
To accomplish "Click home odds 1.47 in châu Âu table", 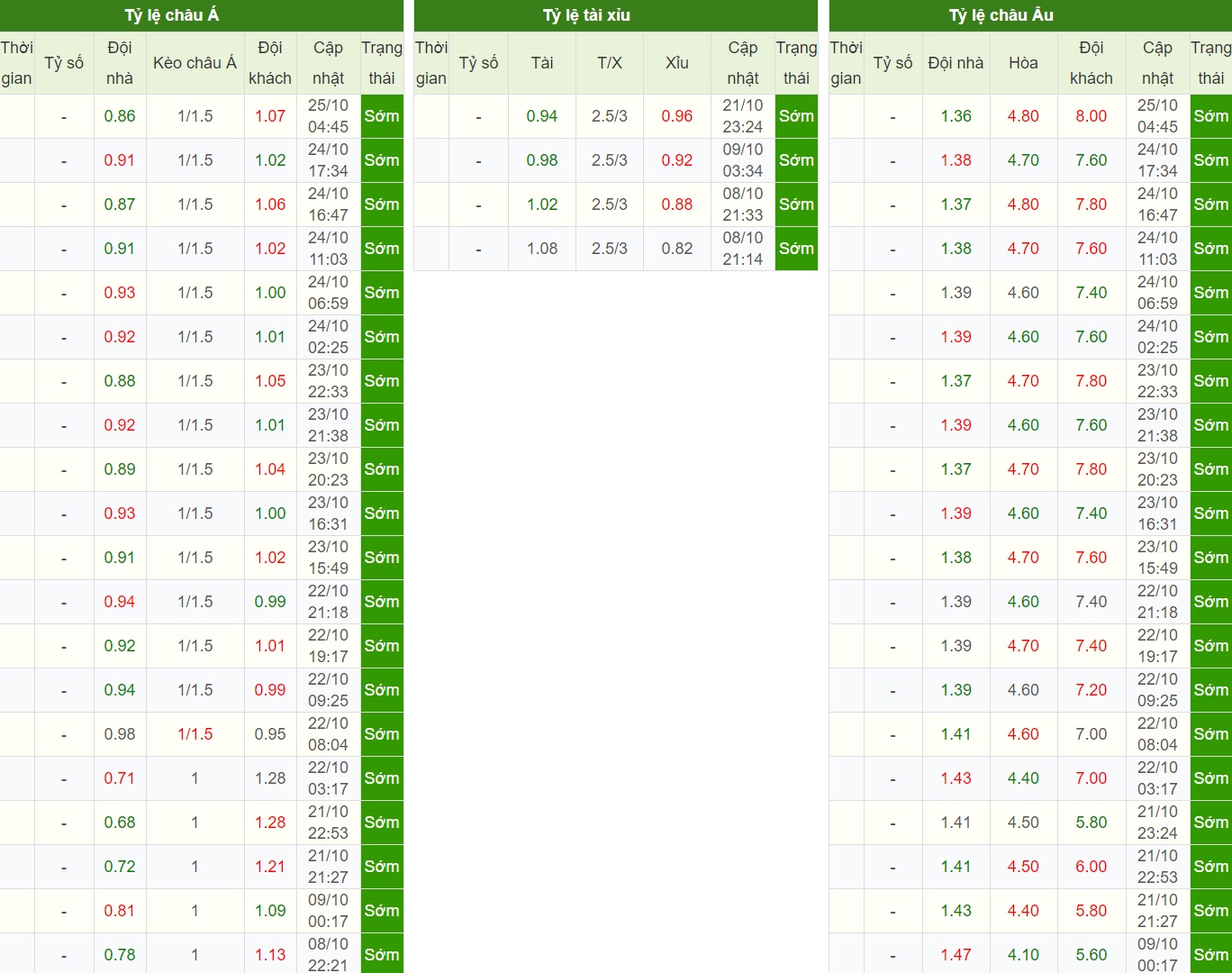I will pos(956,955).
